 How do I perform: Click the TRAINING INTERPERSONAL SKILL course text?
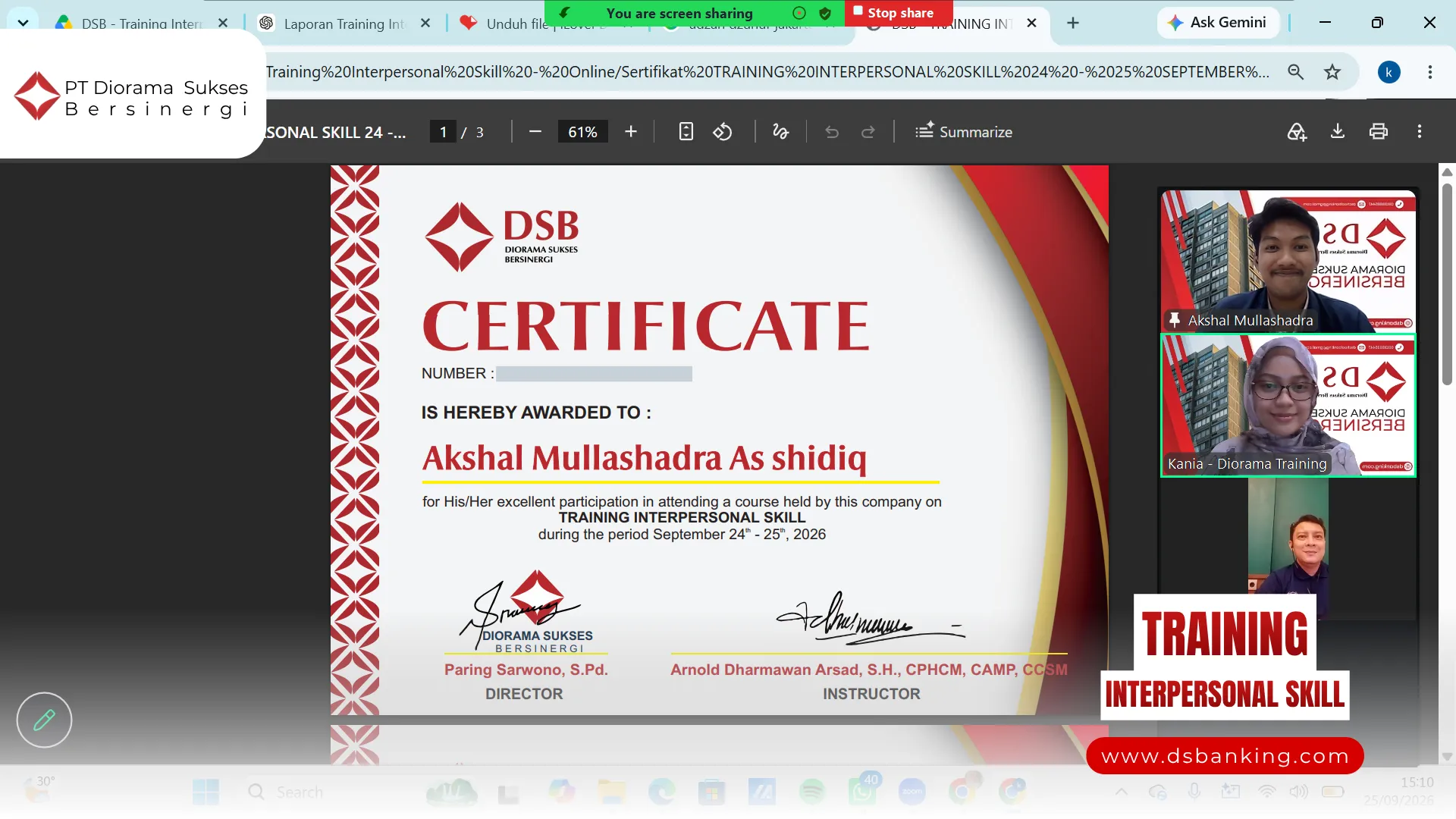tap(682, 517)
